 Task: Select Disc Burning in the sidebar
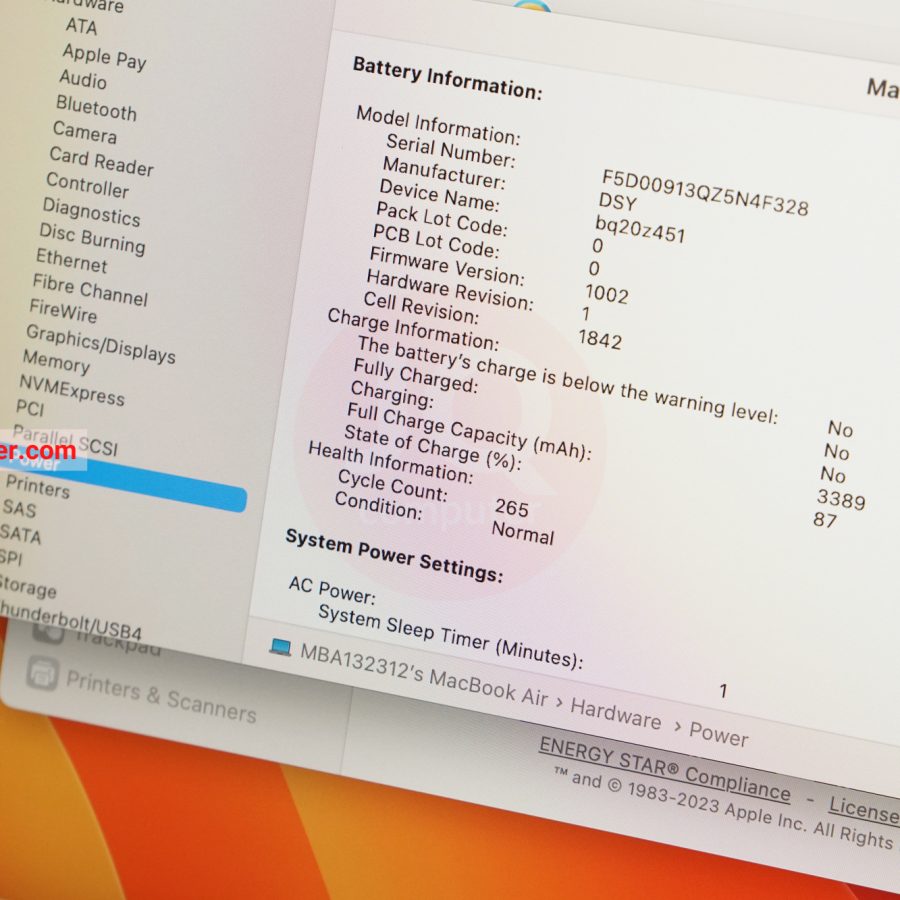pos(92,238)
